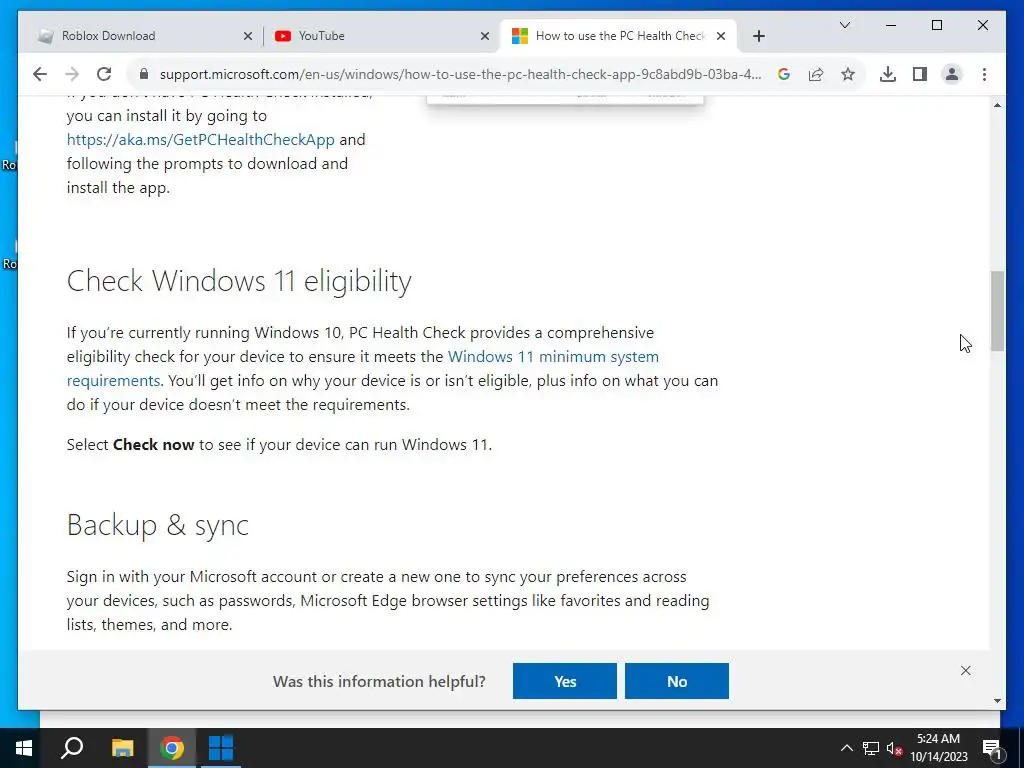The image size is (1024, 768).
Task: Open the aka.ms/GetPCHealthCheckApp link
Action: (200, 140)
